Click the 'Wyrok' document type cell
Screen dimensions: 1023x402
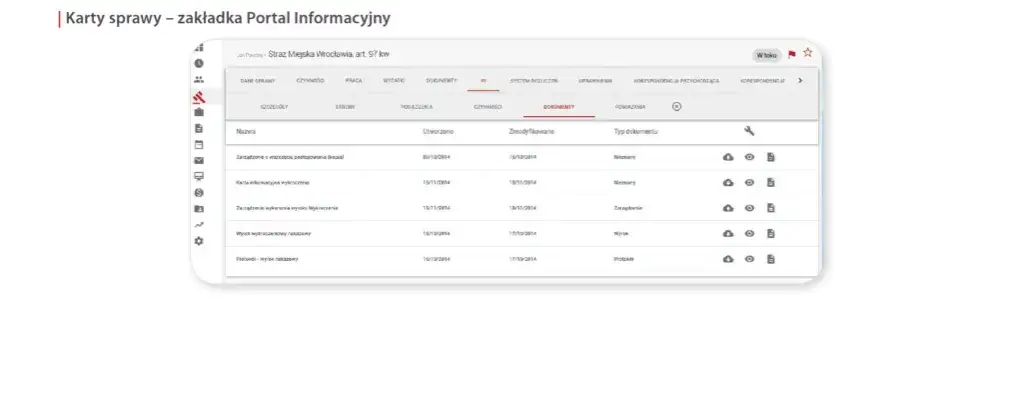(622, 234)
